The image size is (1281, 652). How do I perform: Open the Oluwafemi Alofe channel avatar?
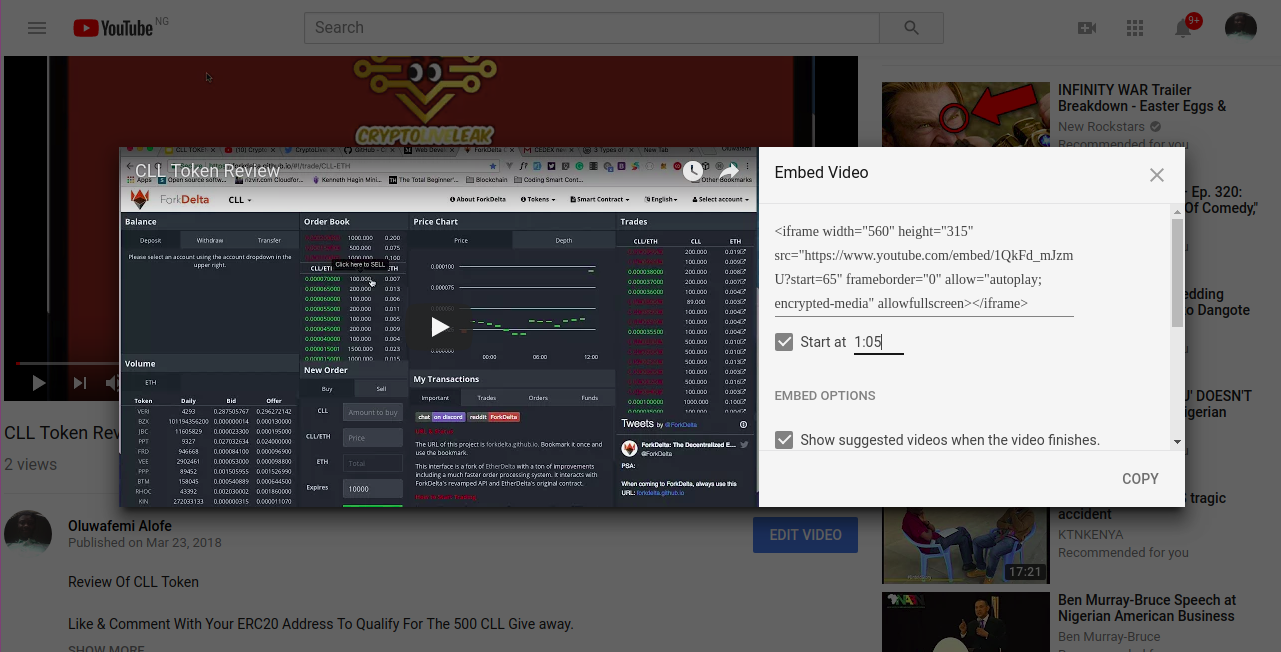point(28,534)
